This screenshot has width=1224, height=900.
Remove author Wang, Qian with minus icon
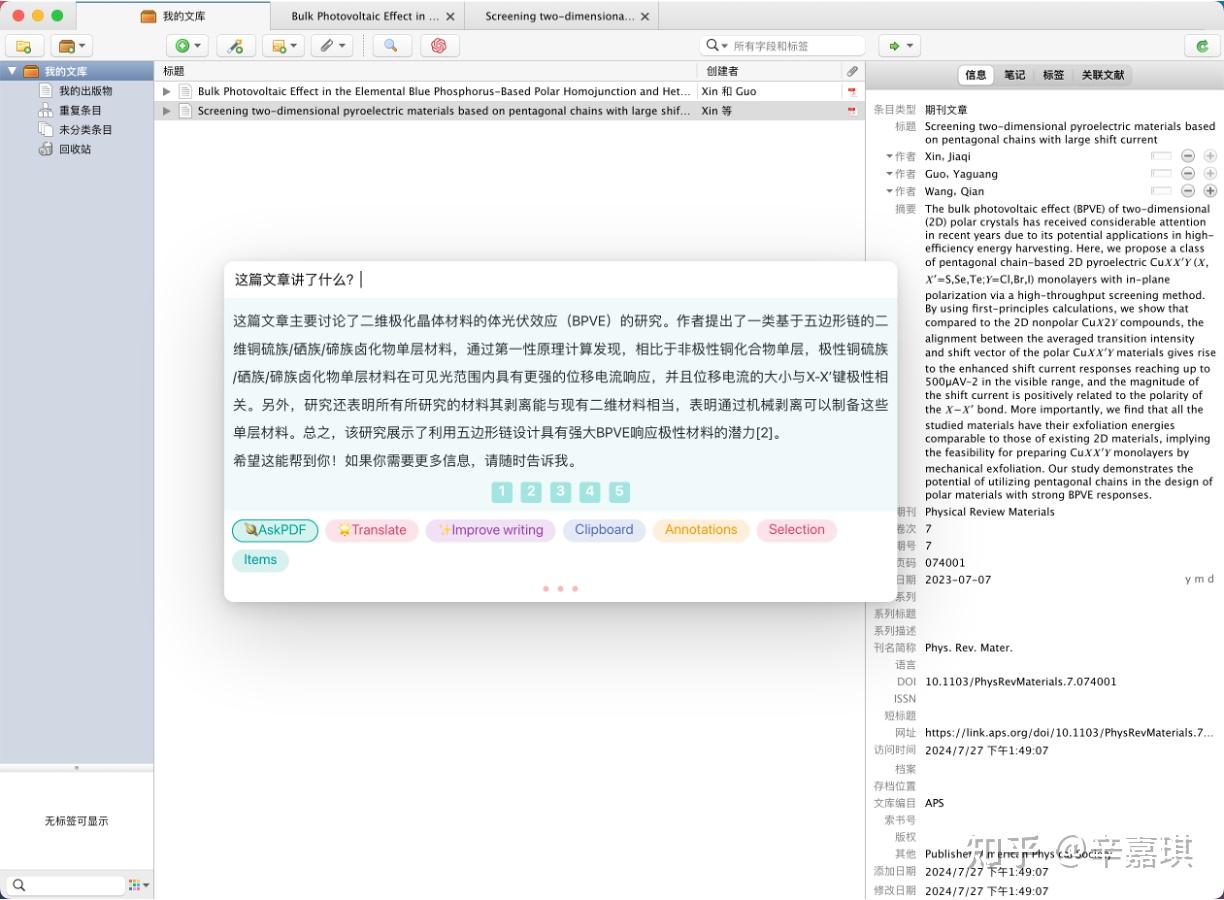pos(1188,191)
